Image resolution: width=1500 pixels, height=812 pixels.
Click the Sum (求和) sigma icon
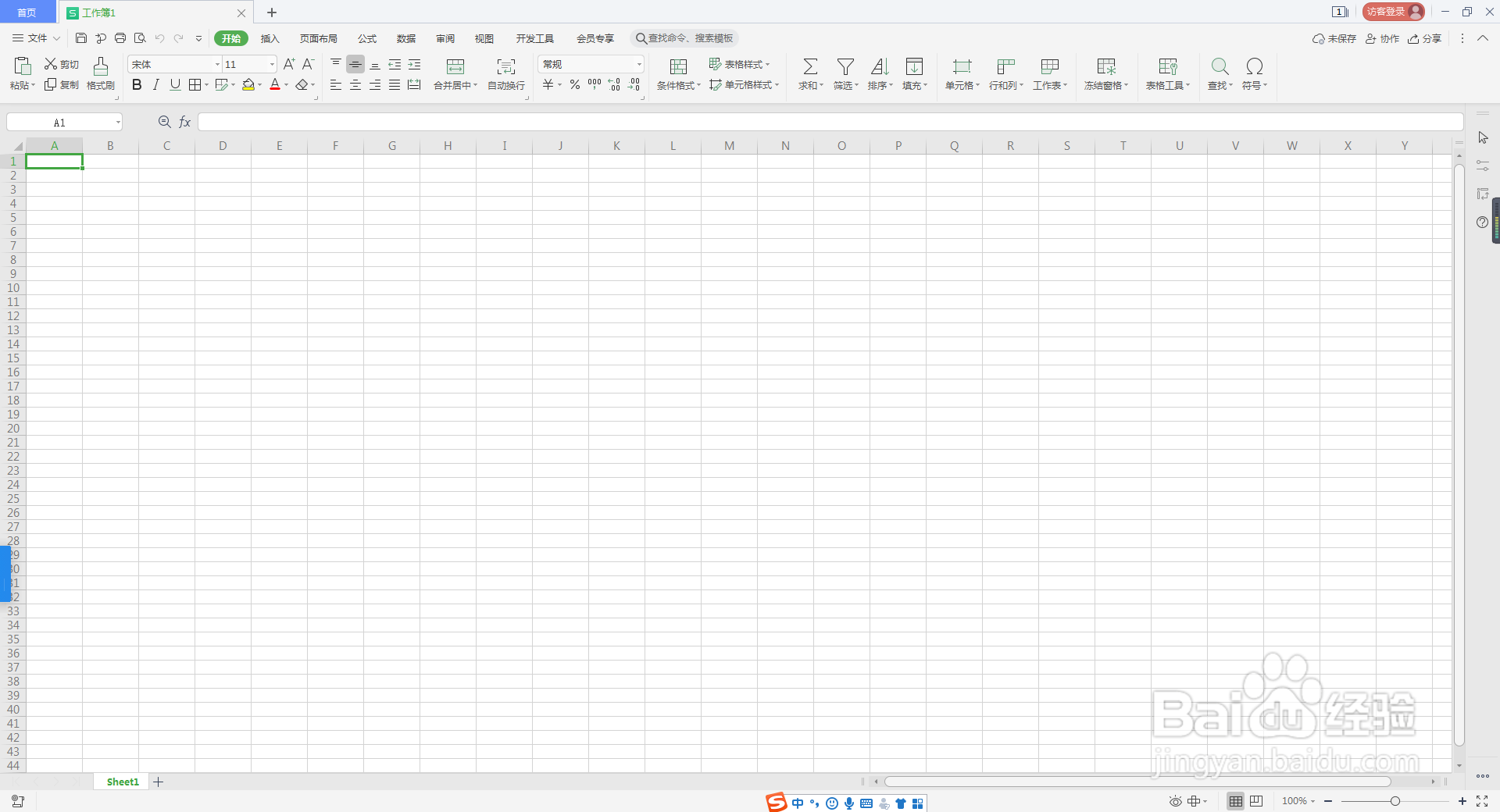pyautogui.click(x=811, y=66)
